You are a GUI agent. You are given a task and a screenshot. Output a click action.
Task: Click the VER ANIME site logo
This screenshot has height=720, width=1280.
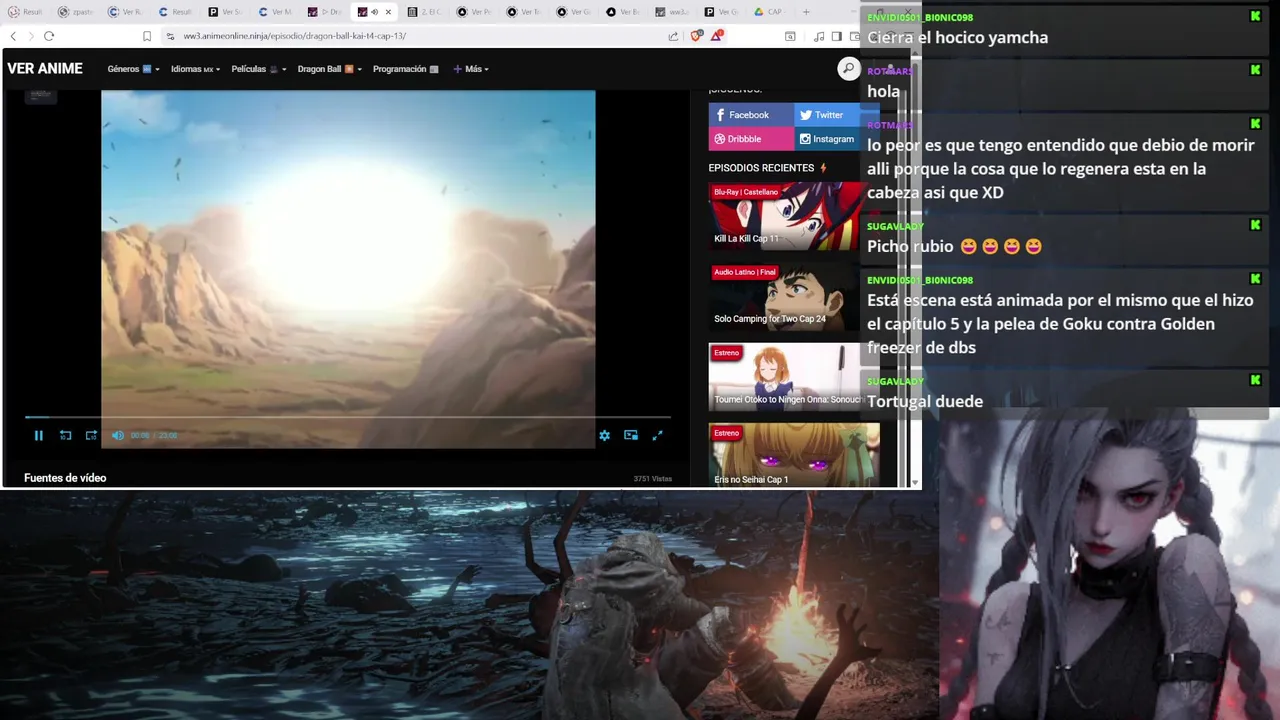pos(45,69)
